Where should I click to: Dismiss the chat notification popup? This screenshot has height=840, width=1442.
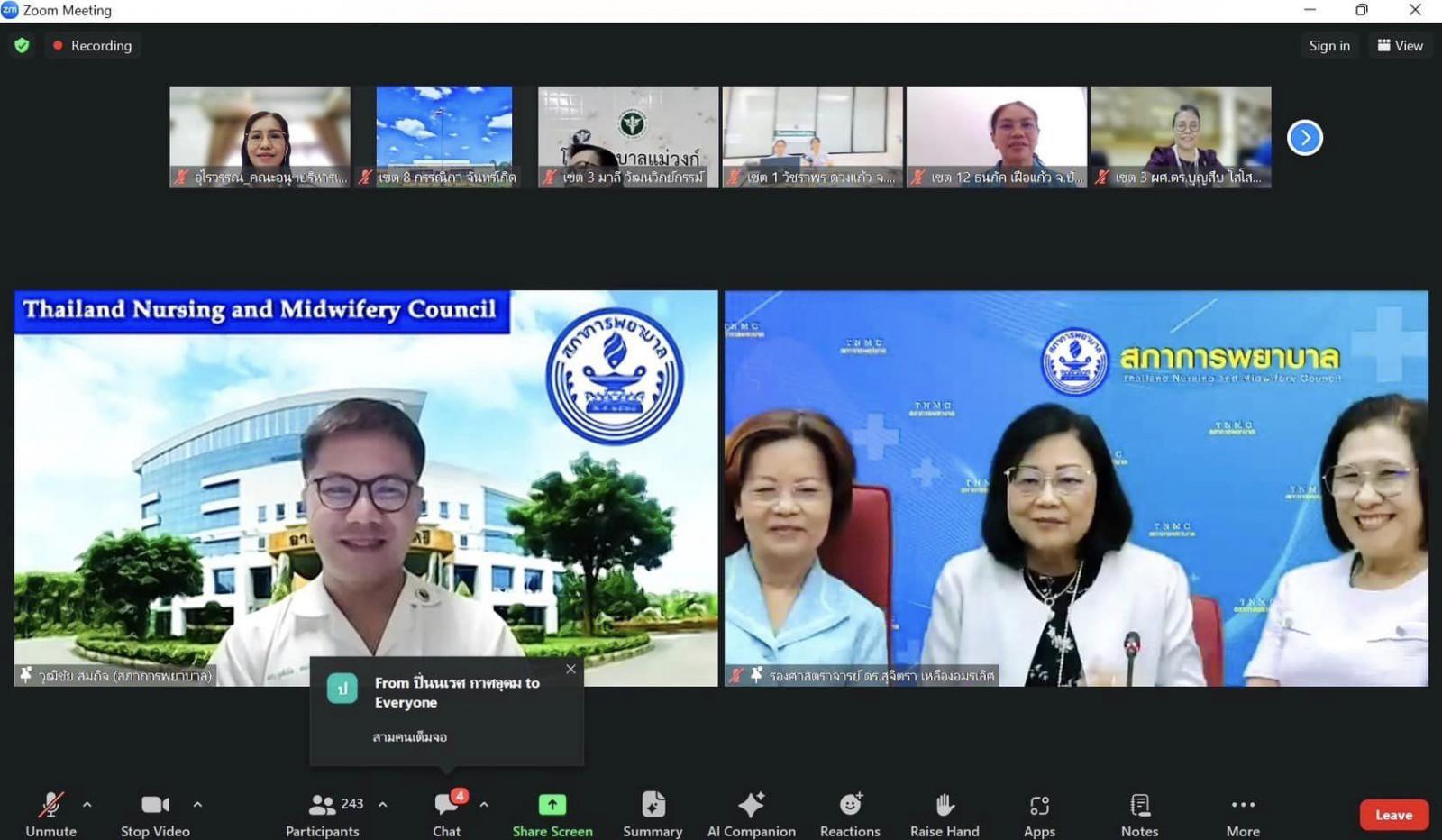coord(570,669)
